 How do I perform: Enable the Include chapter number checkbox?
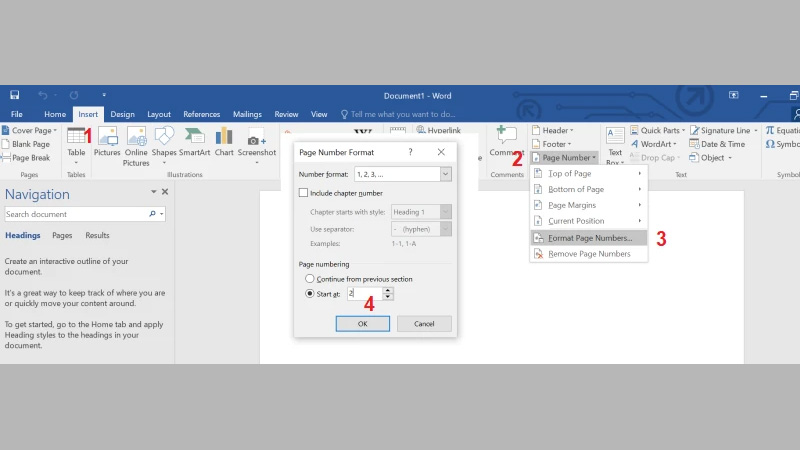[304, 193]
